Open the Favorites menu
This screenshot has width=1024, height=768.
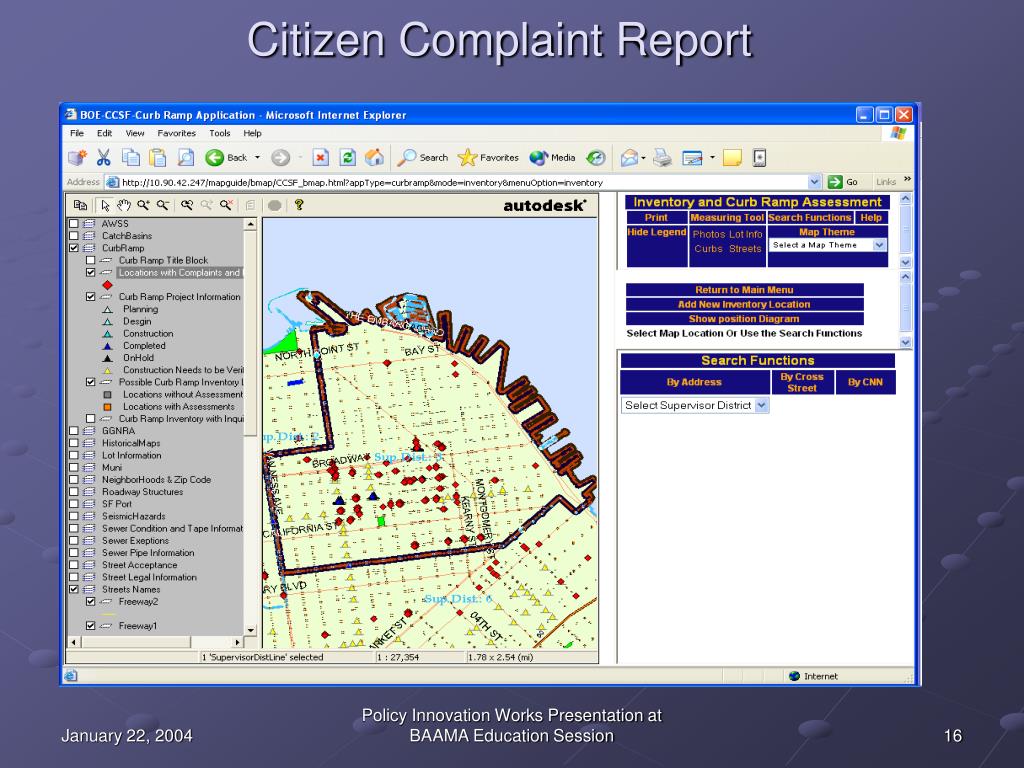[x=176, y=133]
